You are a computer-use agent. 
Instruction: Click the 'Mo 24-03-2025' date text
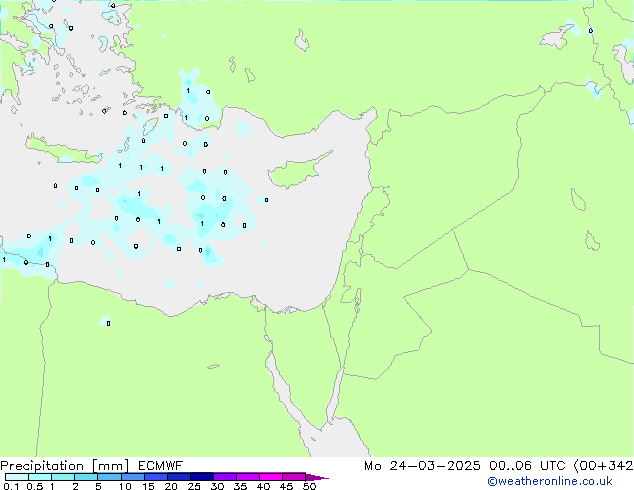(x=422, y=466)
